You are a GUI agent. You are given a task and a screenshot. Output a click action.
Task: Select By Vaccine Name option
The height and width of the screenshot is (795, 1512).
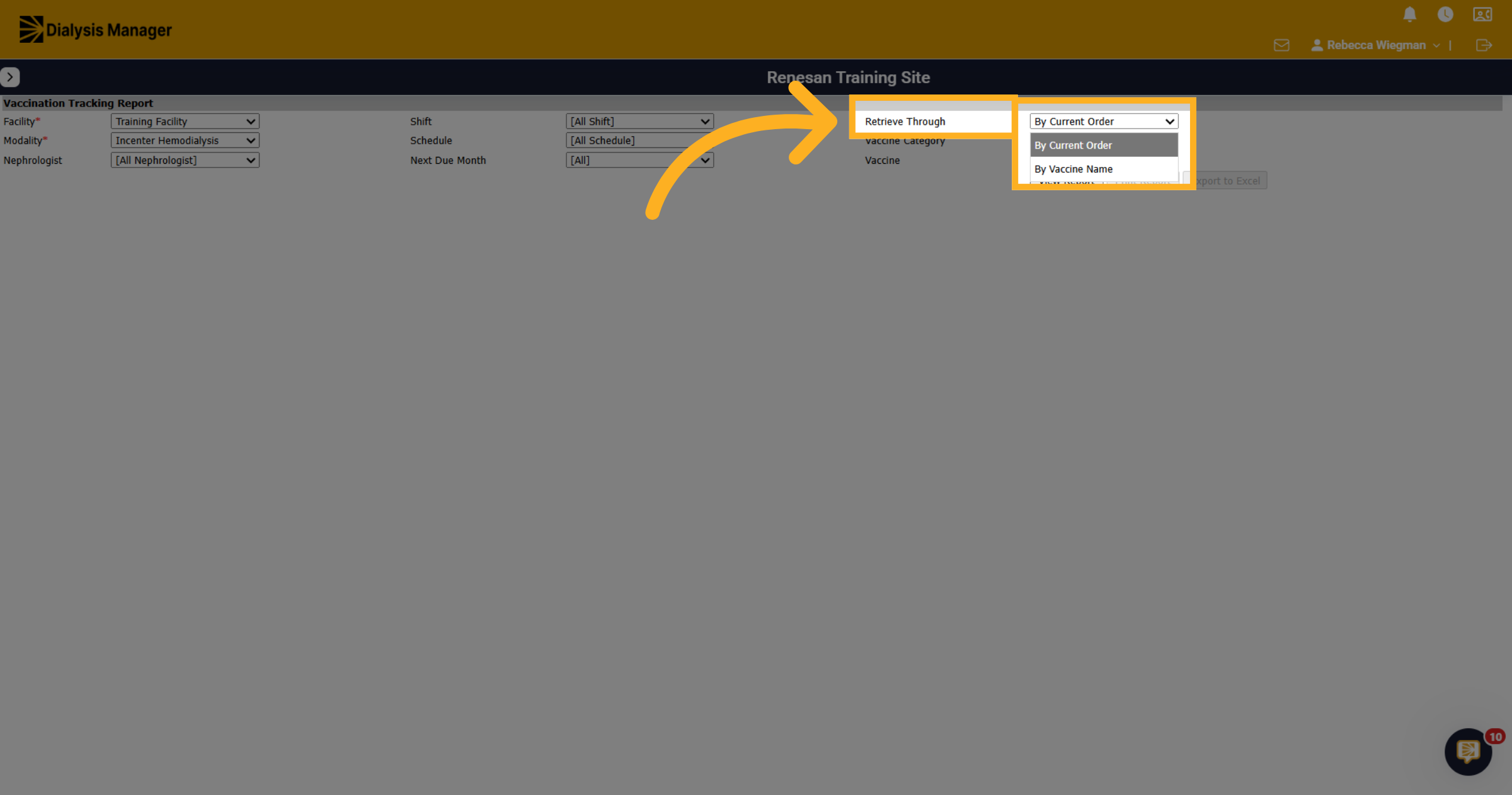point(1104,169)
